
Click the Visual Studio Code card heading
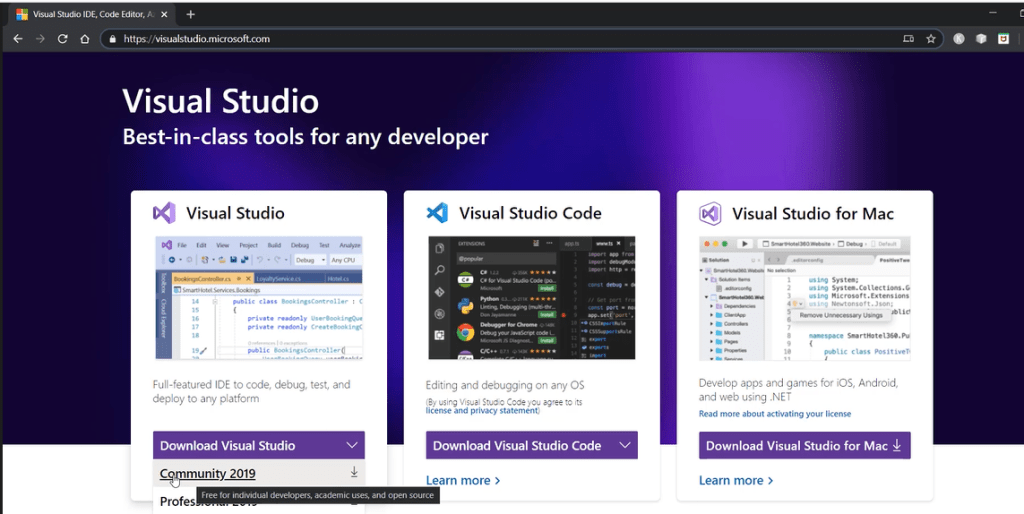pyautogui.click(x=530, y=213)
